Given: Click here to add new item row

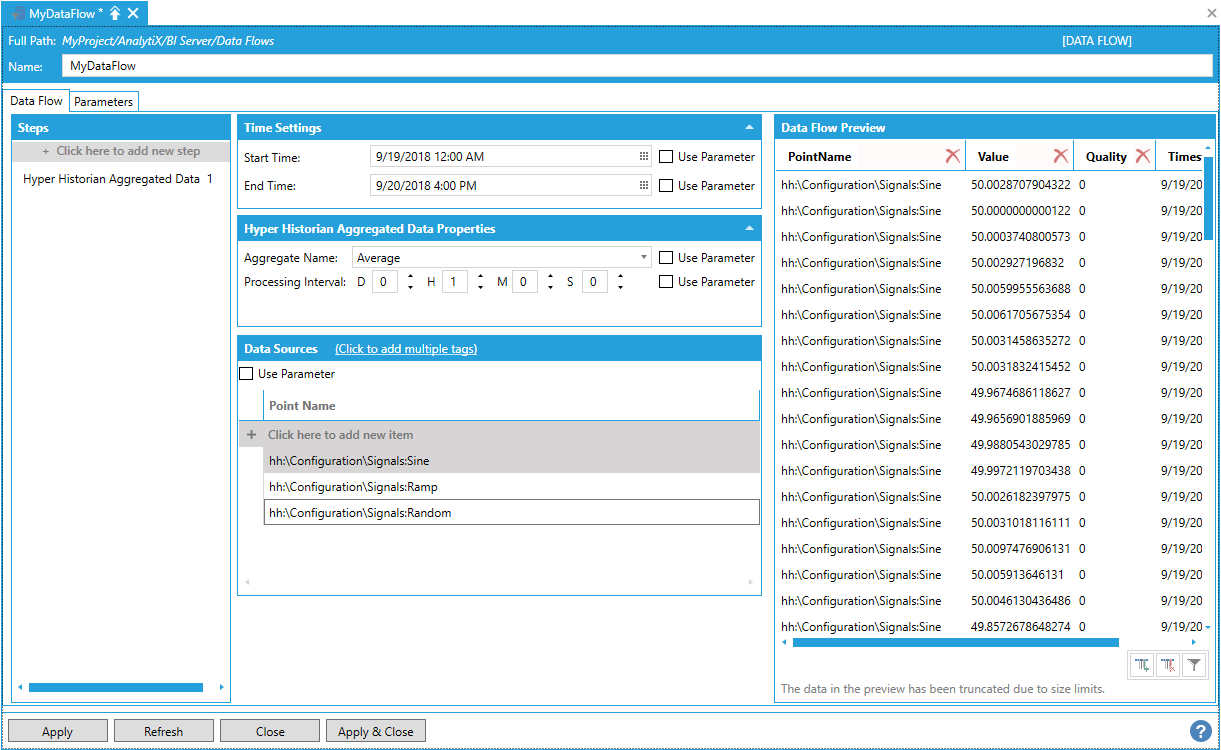Looking at the screenshot, I should click(x=500, y=435).
